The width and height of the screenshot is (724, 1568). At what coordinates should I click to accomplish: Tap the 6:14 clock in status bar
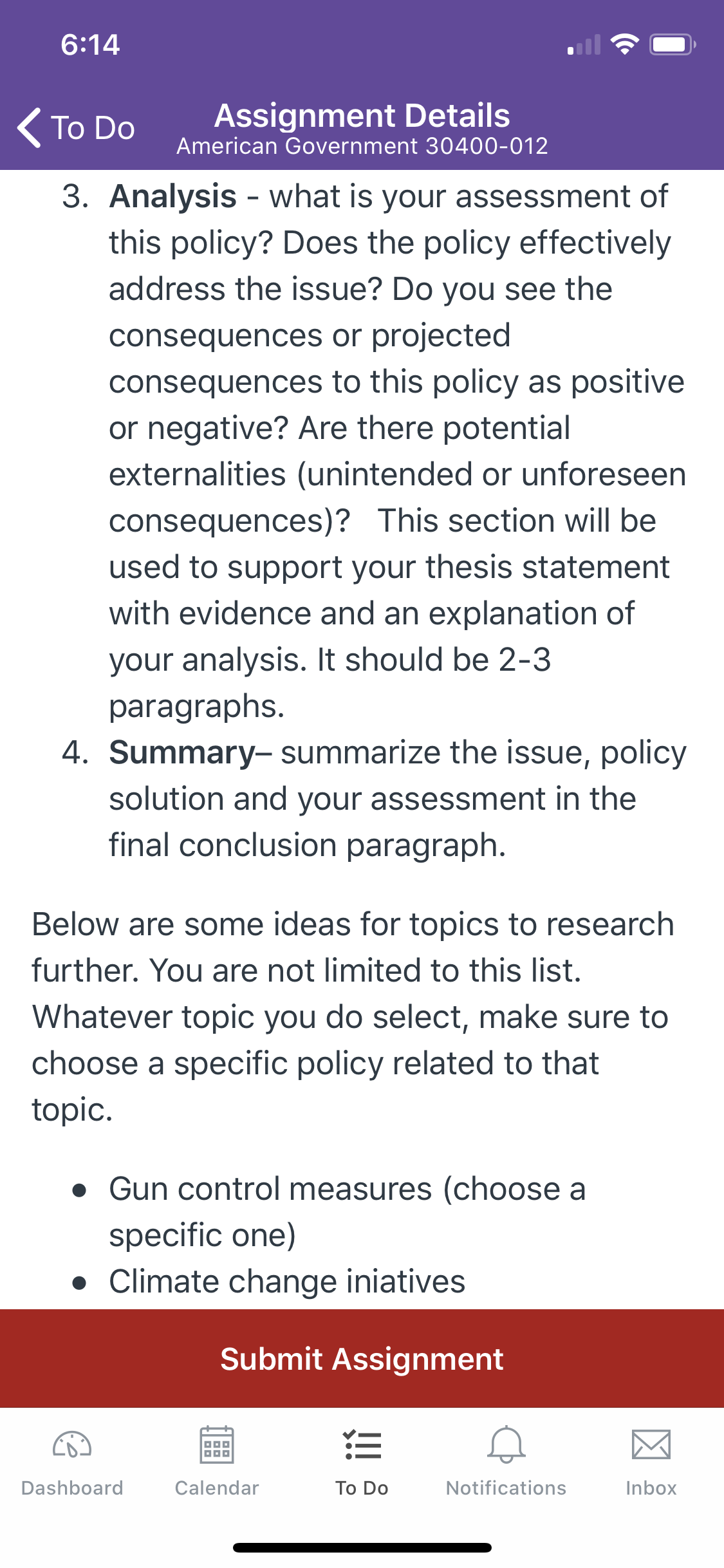[x=90, y=45]
